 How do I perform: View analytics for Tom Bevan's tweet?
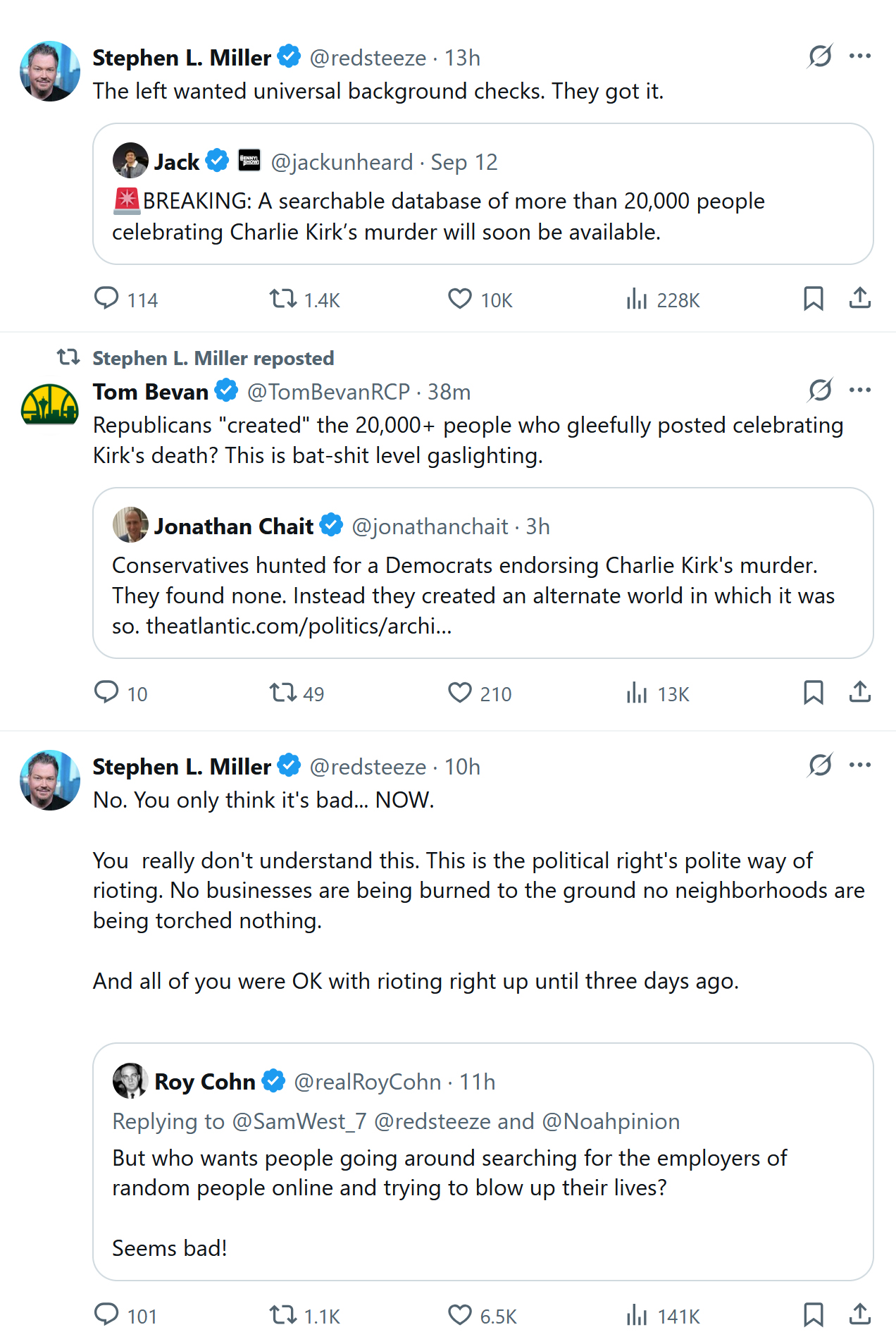click(637, 693)
